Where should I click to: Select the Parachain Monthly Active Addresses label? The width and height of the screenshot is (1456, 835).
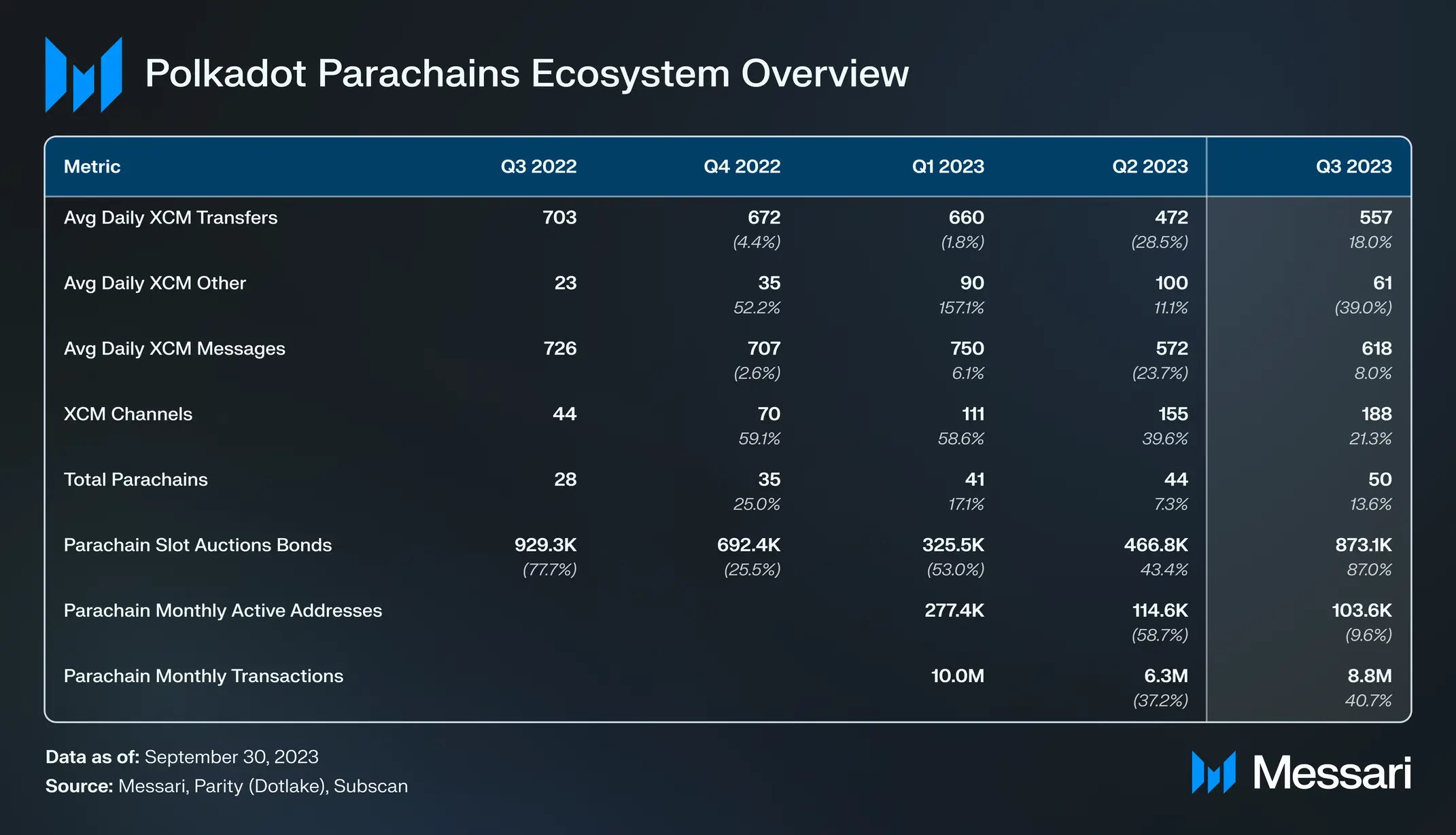[x=222, y=610]
